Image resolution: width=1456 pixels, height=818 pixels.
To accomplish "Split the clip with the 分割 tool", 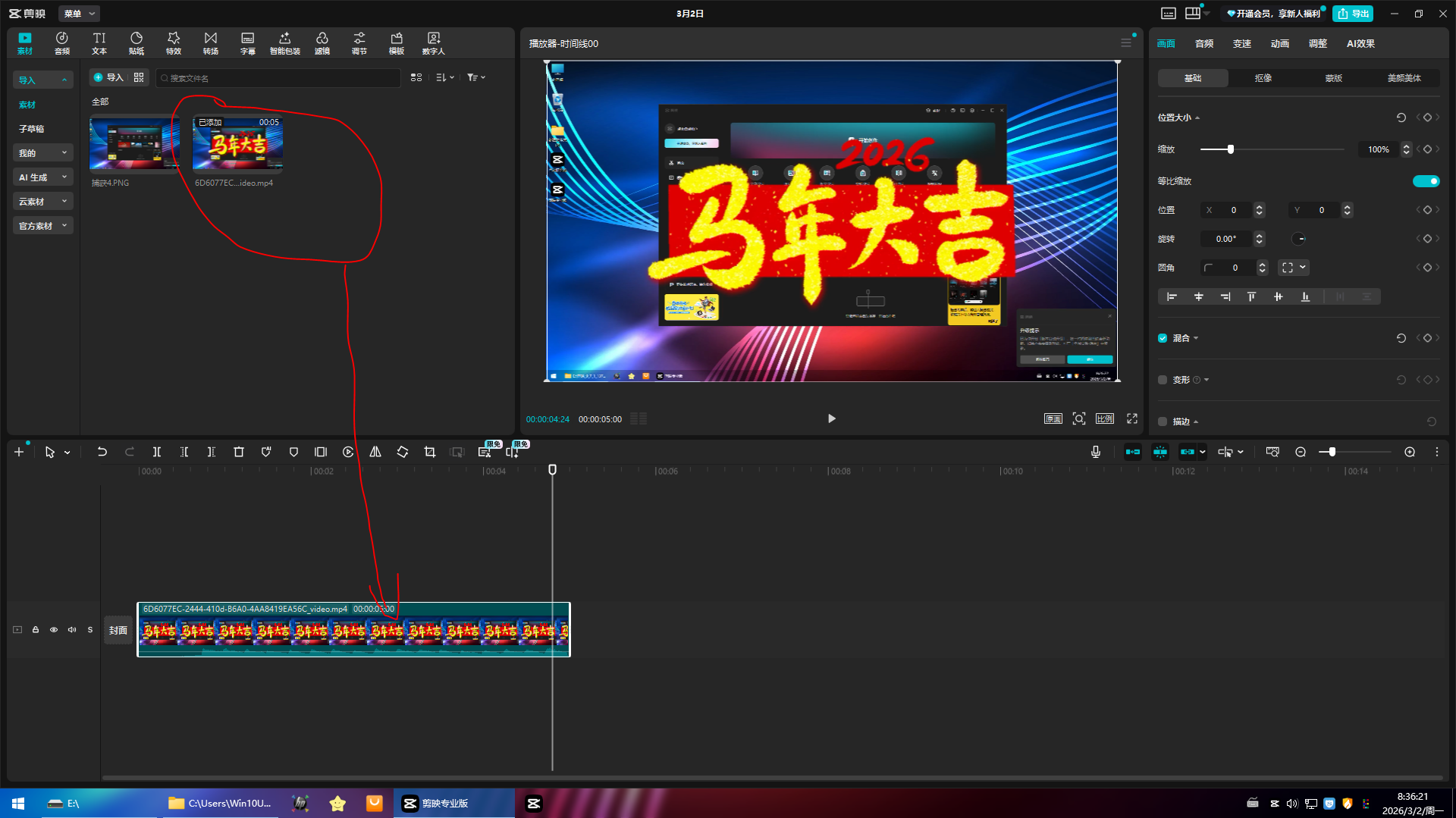I will 157,451.
